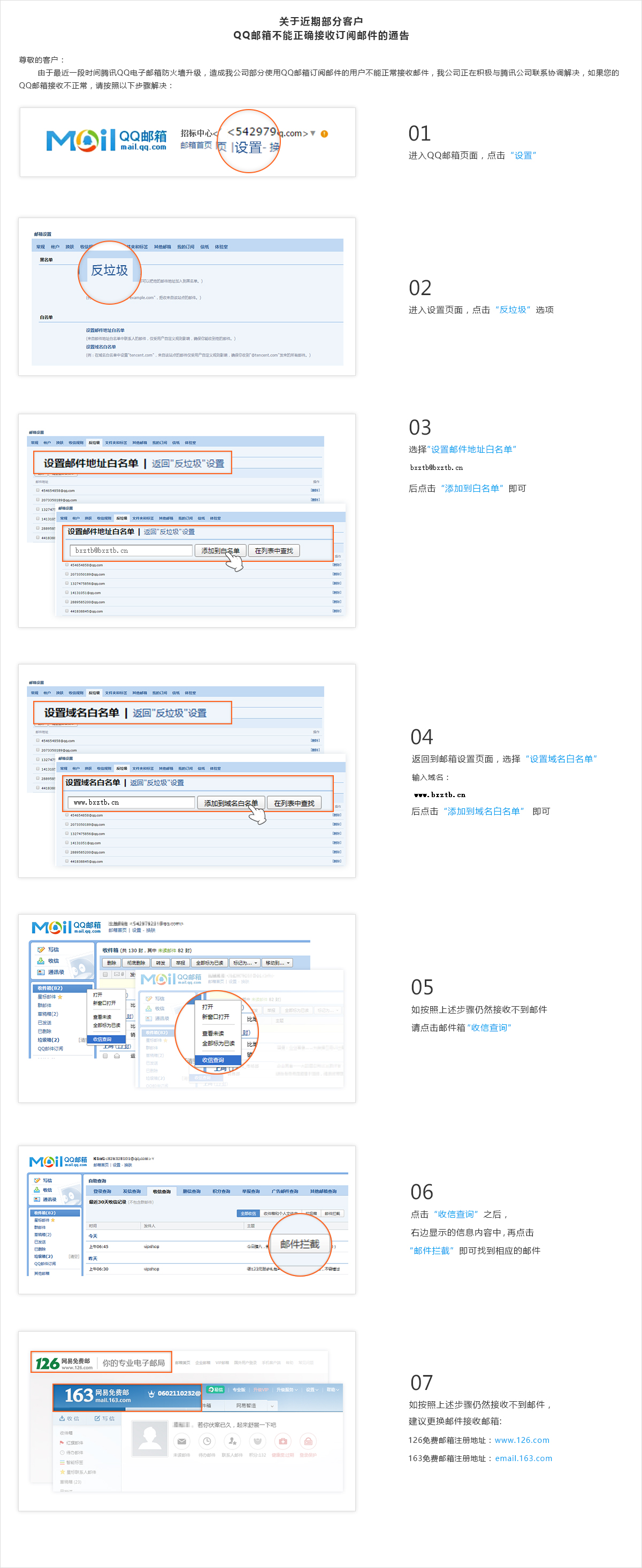Switch to the 删信查询 tab in step 06
Viewport: 642px width, 1568px height.
click(x=191, y=1191)
